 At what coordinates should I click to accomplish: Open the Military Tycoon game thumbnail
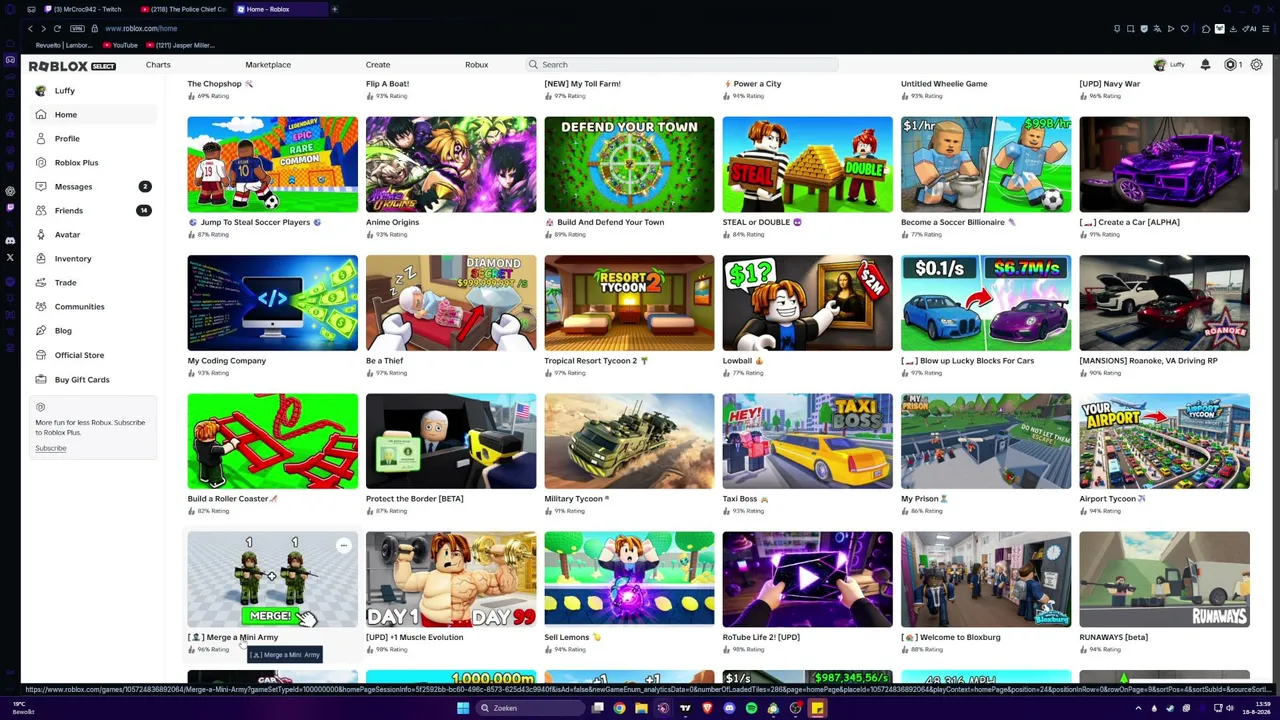point(629,441)
